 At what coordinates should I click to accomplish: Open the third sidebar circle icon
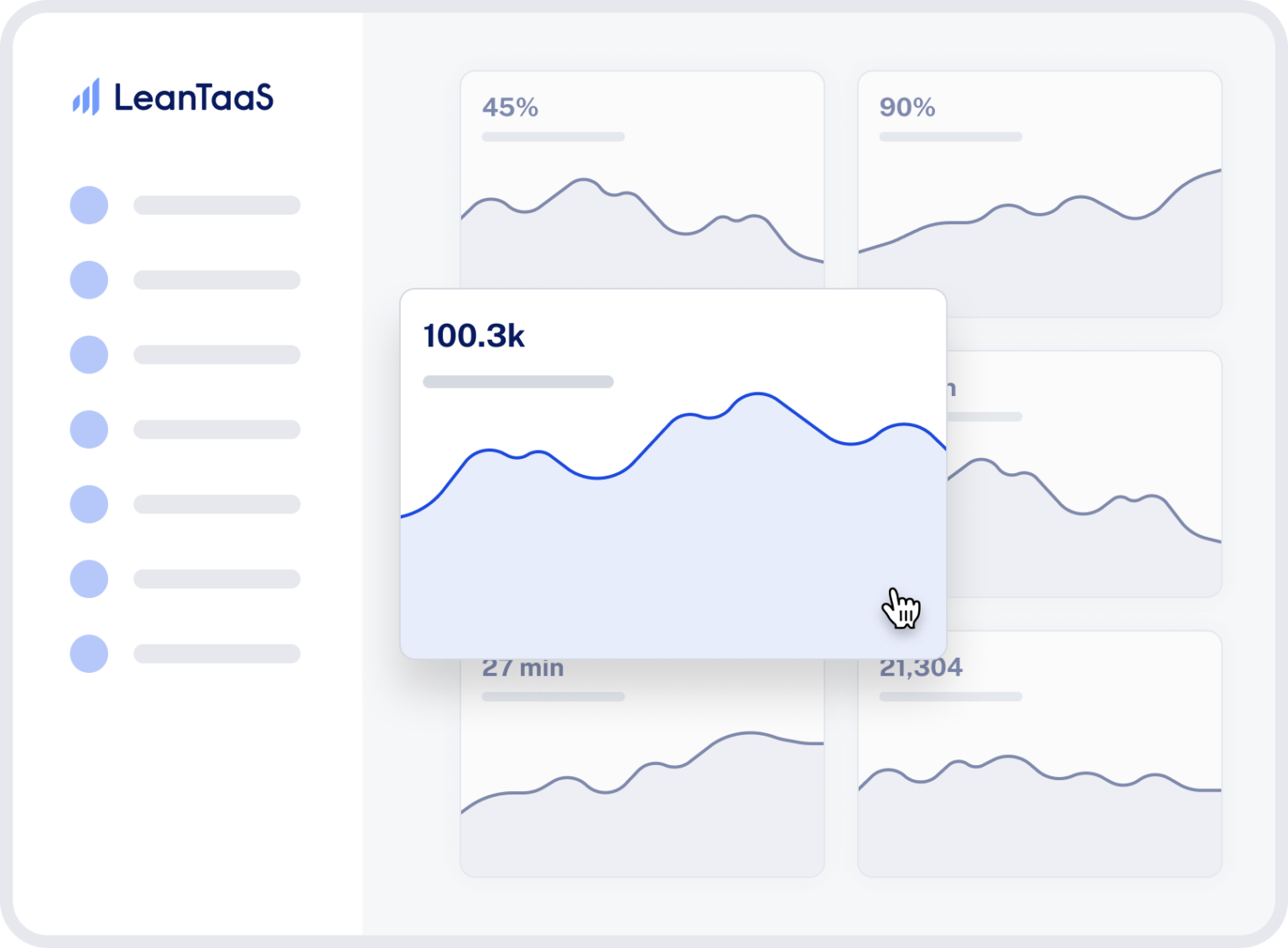click(89, 355)
